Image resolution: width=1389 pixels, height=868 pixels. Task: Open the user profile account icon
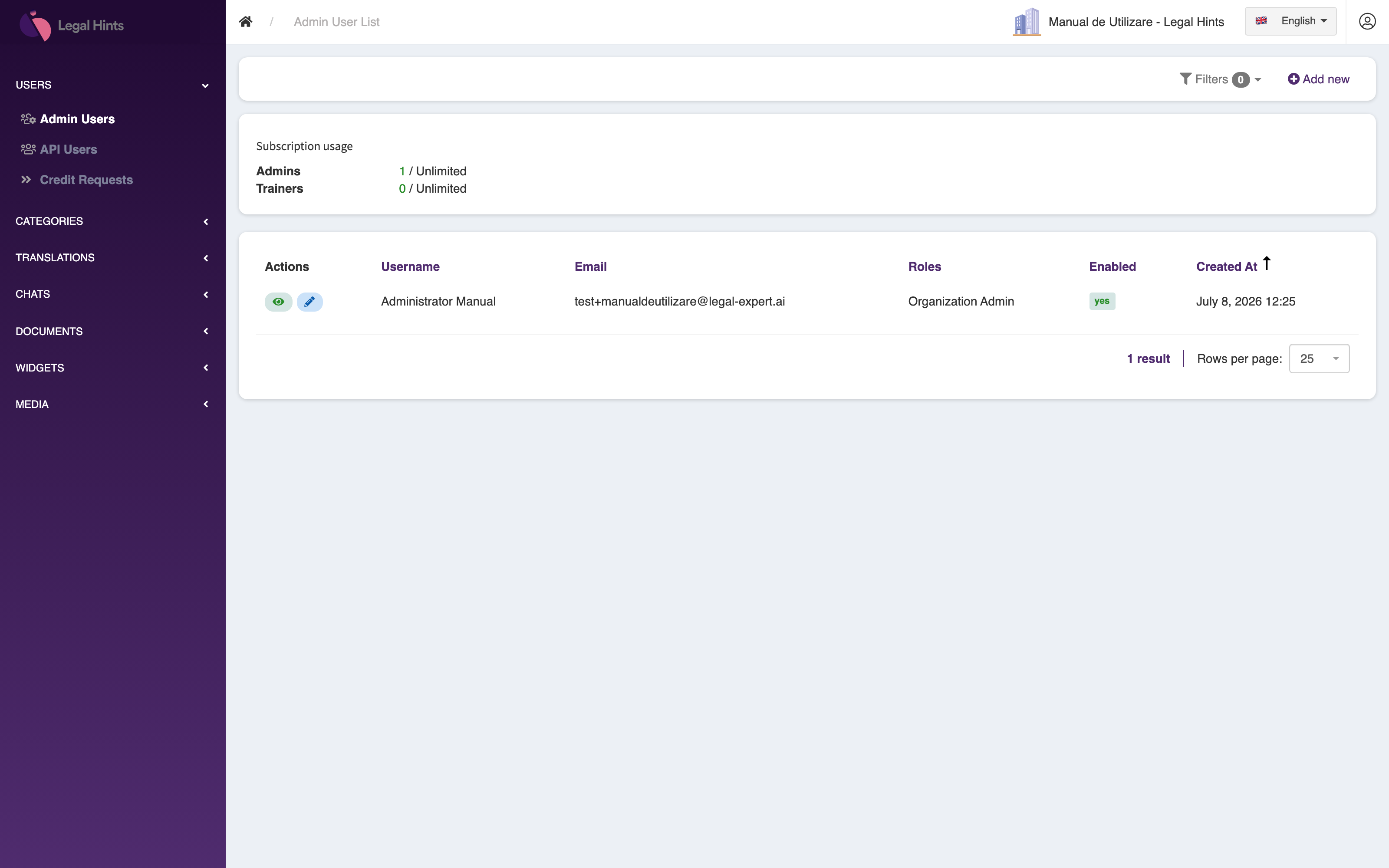coord(1367,22)
